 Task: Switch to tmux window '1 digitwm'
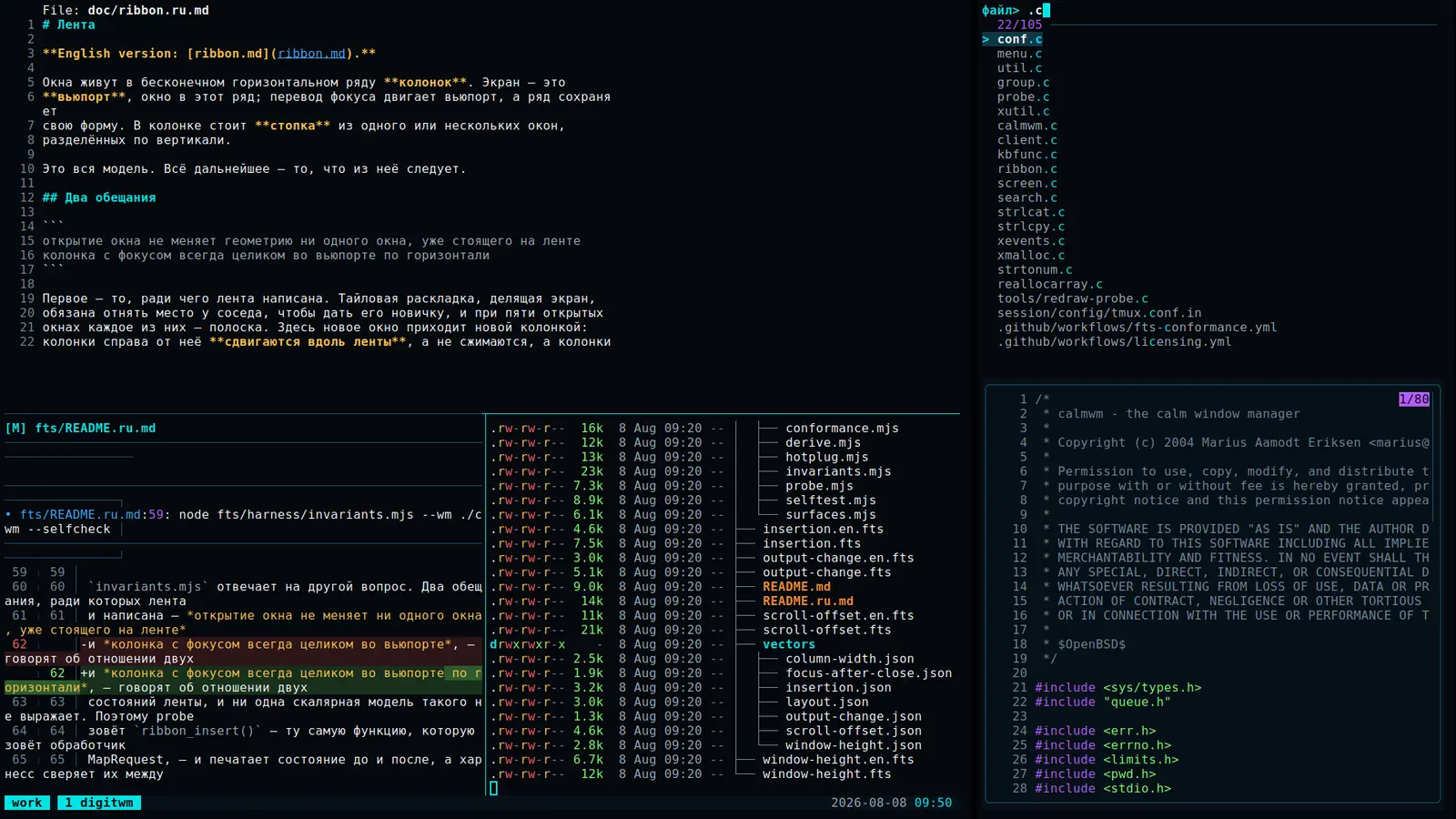[x=99, y=804]
